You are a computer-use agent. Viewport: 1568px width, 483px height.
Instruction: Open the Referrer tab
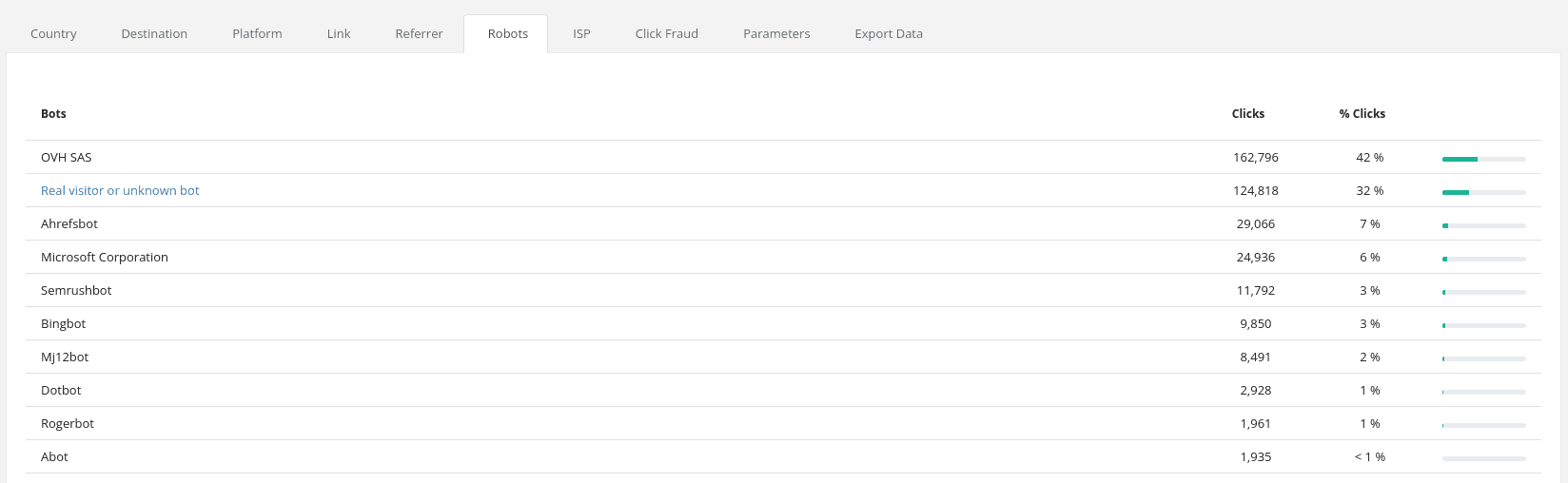(x=419, y=34)
